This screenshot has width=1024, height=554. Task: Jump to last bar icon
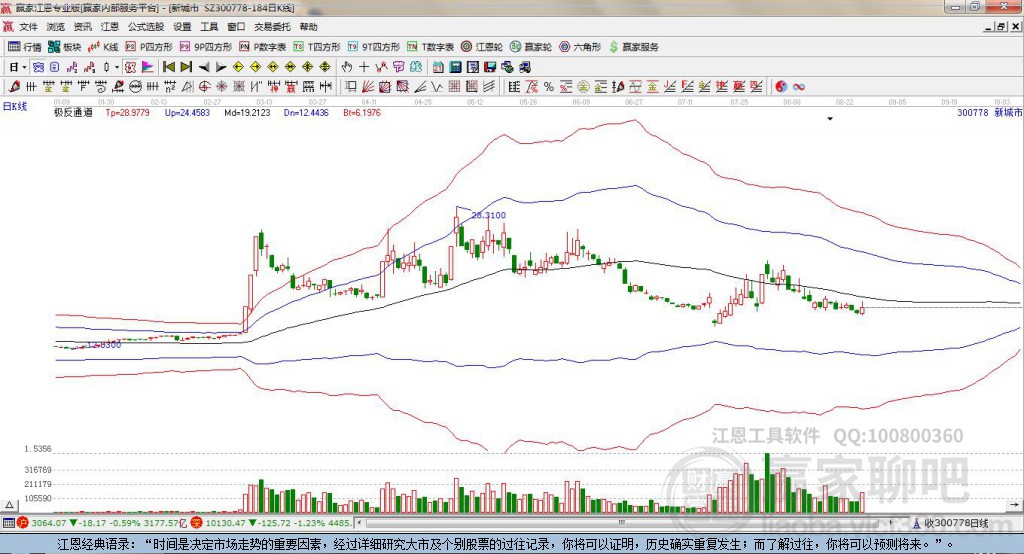pos(186,67)
